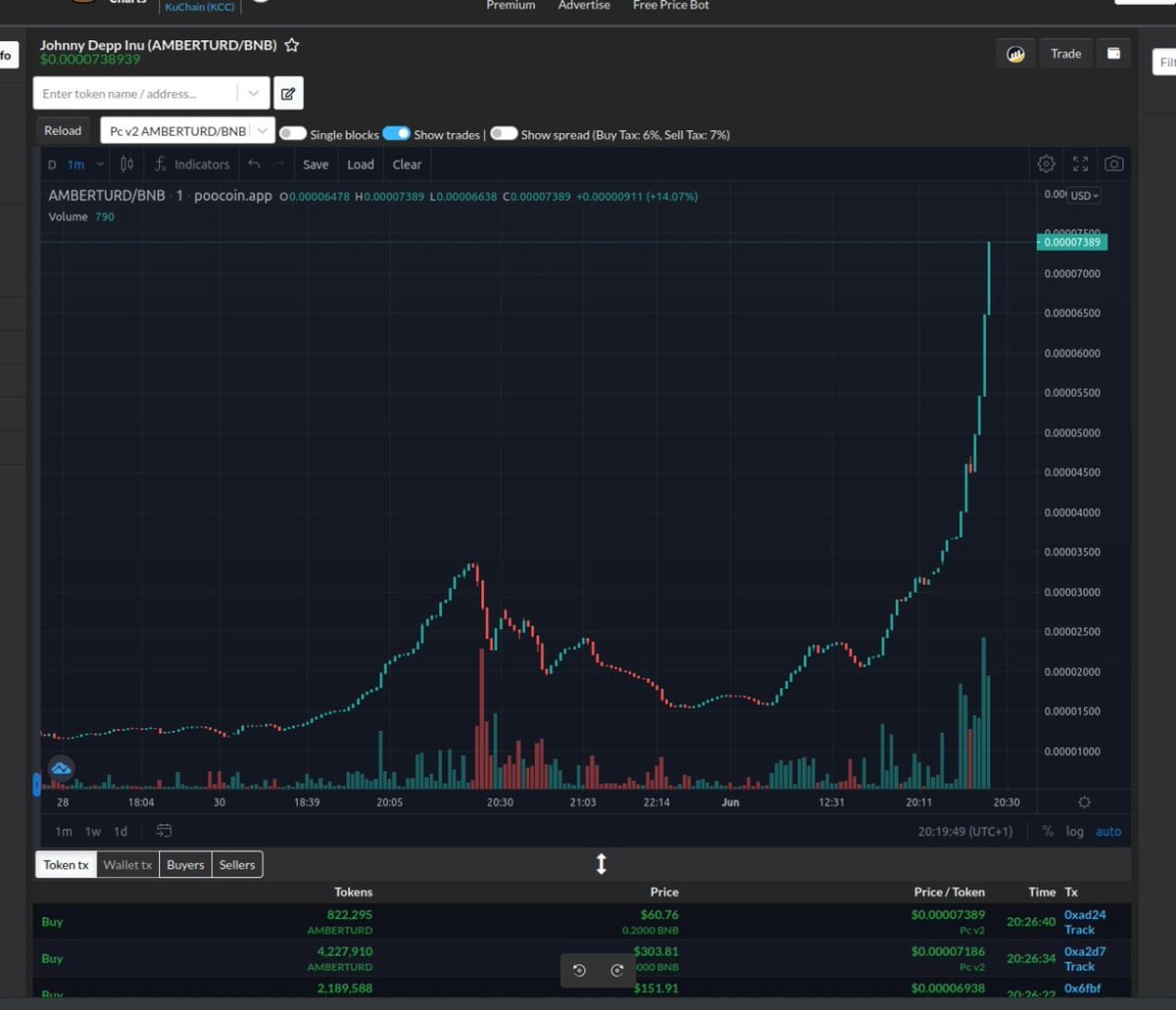Open the 0xa2d7 transaction link

(x=1085, y=951)
